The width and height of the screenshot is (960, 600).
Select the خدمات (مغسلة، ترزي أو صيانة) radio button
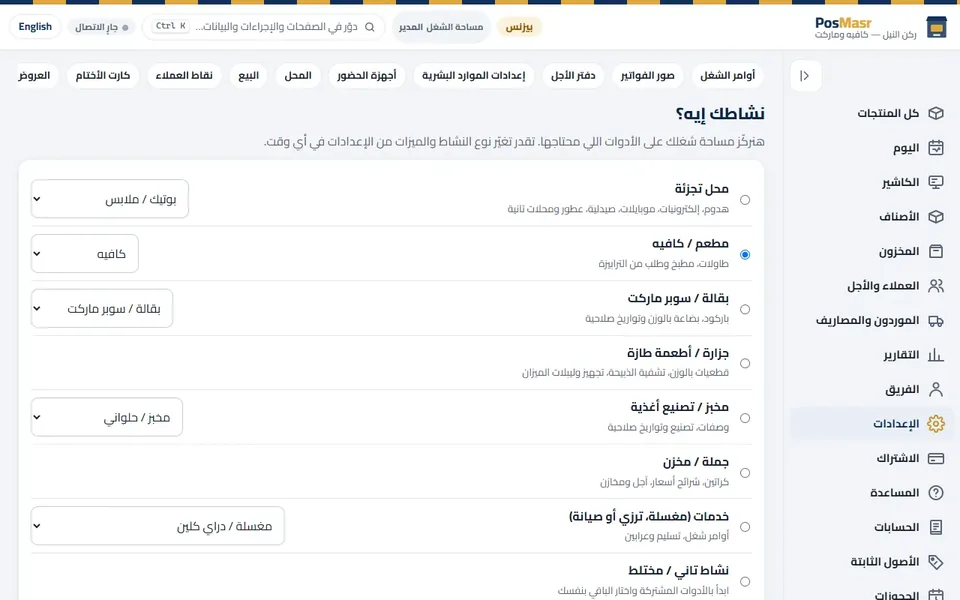(745, 527)
